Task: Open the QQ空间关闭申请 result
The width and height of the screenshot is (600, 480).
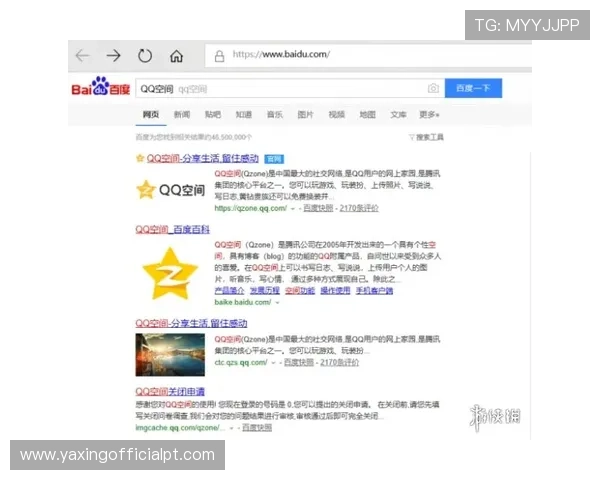Action: (170, 391)
